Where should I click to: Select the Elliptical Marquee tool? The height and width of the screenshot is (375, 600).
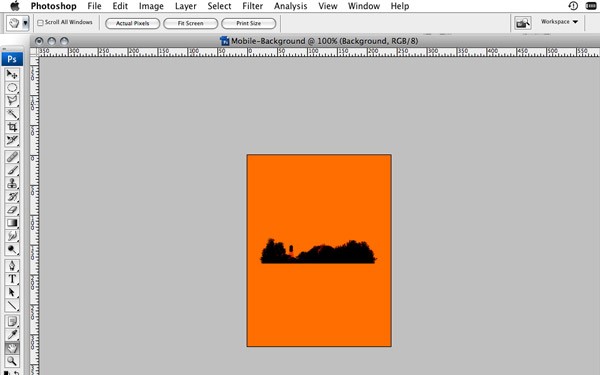coord(12,88)
